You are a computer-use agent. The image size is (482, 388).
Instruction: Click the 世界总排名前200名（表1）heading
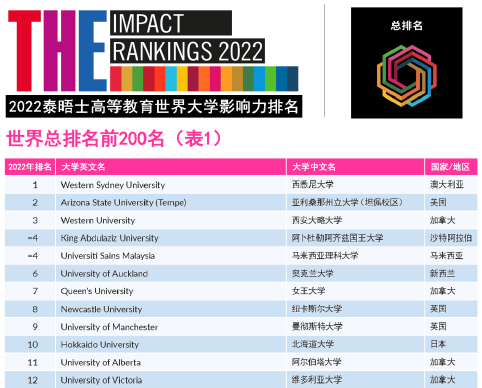[x=114, y=139]
